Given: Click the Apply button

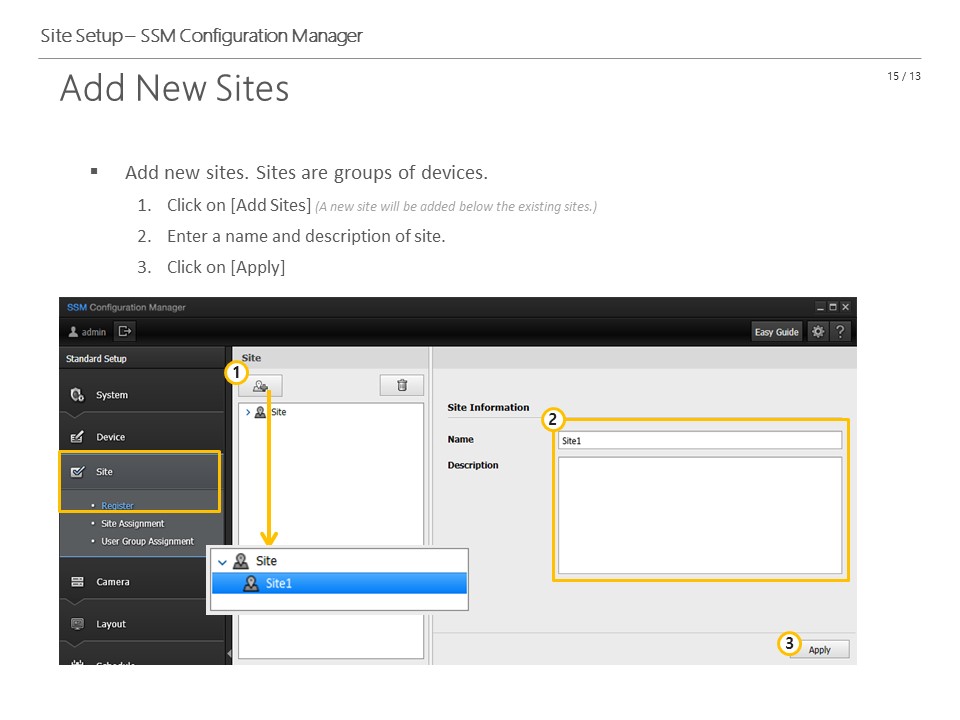Looking at the screenshot, I should pyautogui.click(x=819, y=650).
